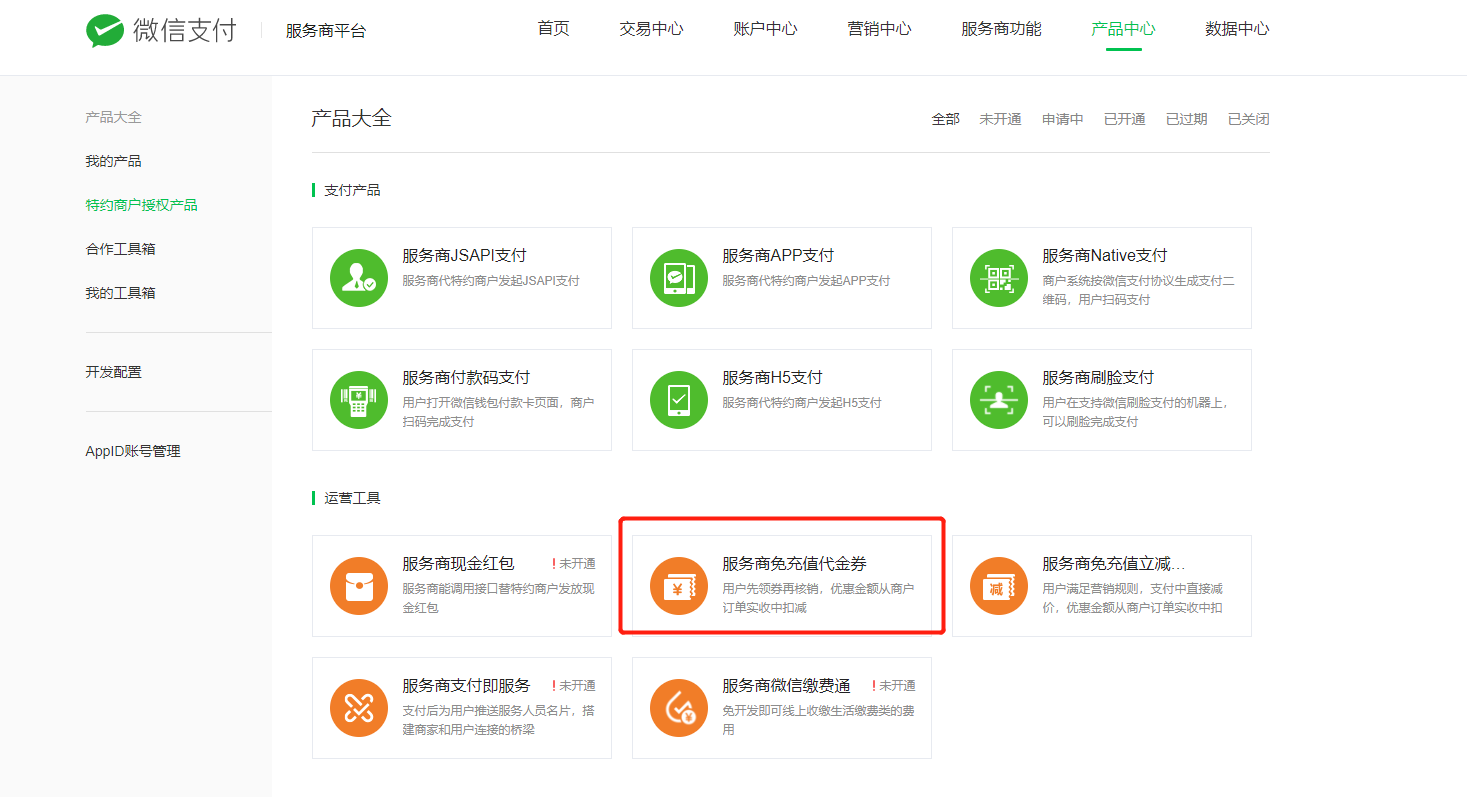Screen dimensions: 1467x797
Task: Open the 服务商微信缴费通 product title
Action: (786, 686)
